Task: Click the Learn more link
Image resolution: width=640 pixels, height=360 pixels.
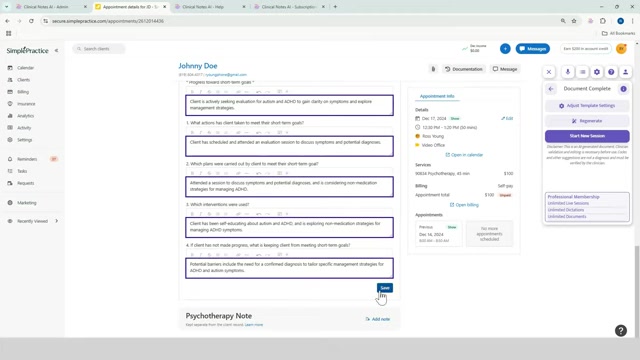Action: point(254,325)
